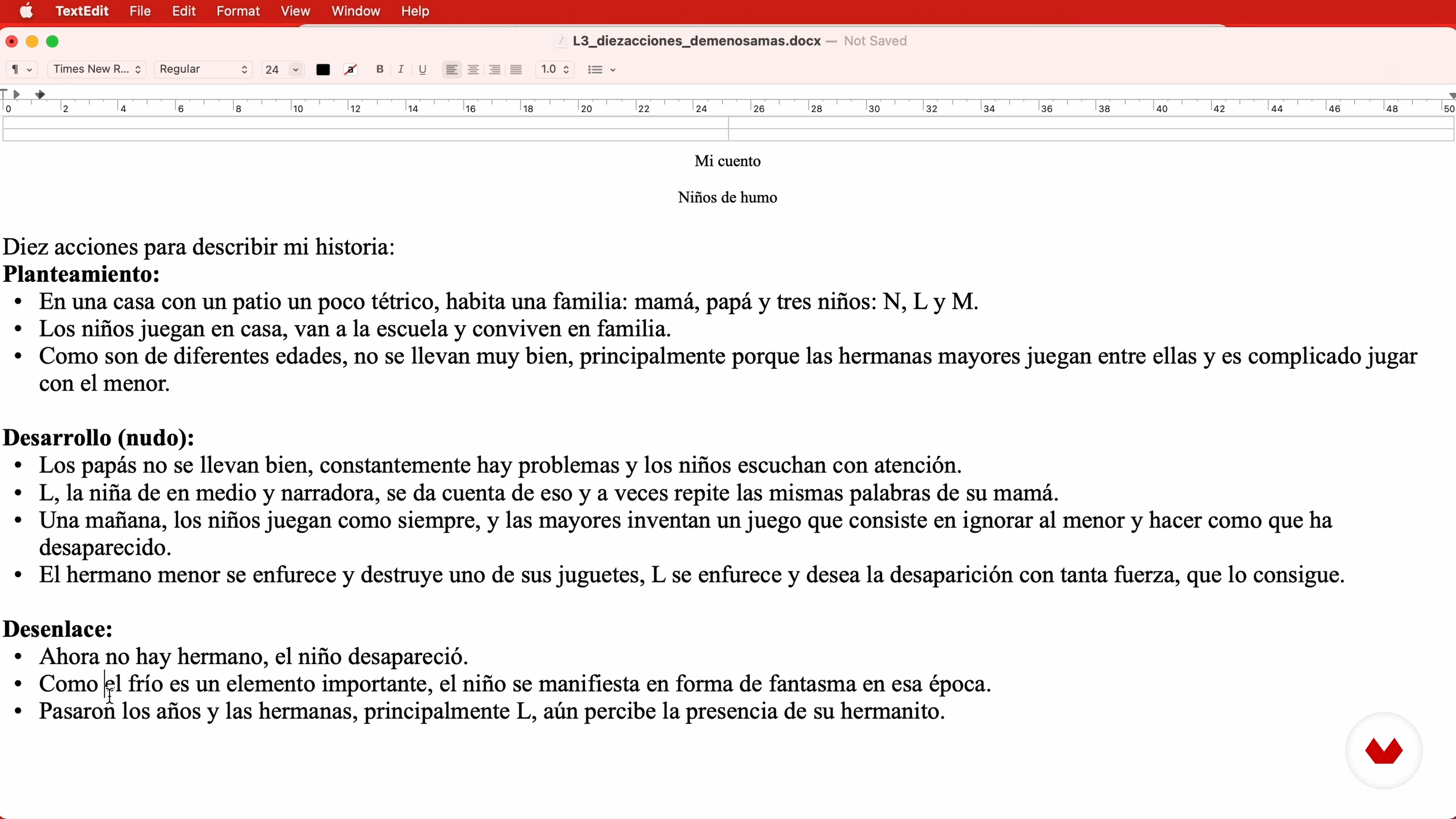Justify text alignment
The width and height of the screenshot is (1456, 819).
click(516, 69)
